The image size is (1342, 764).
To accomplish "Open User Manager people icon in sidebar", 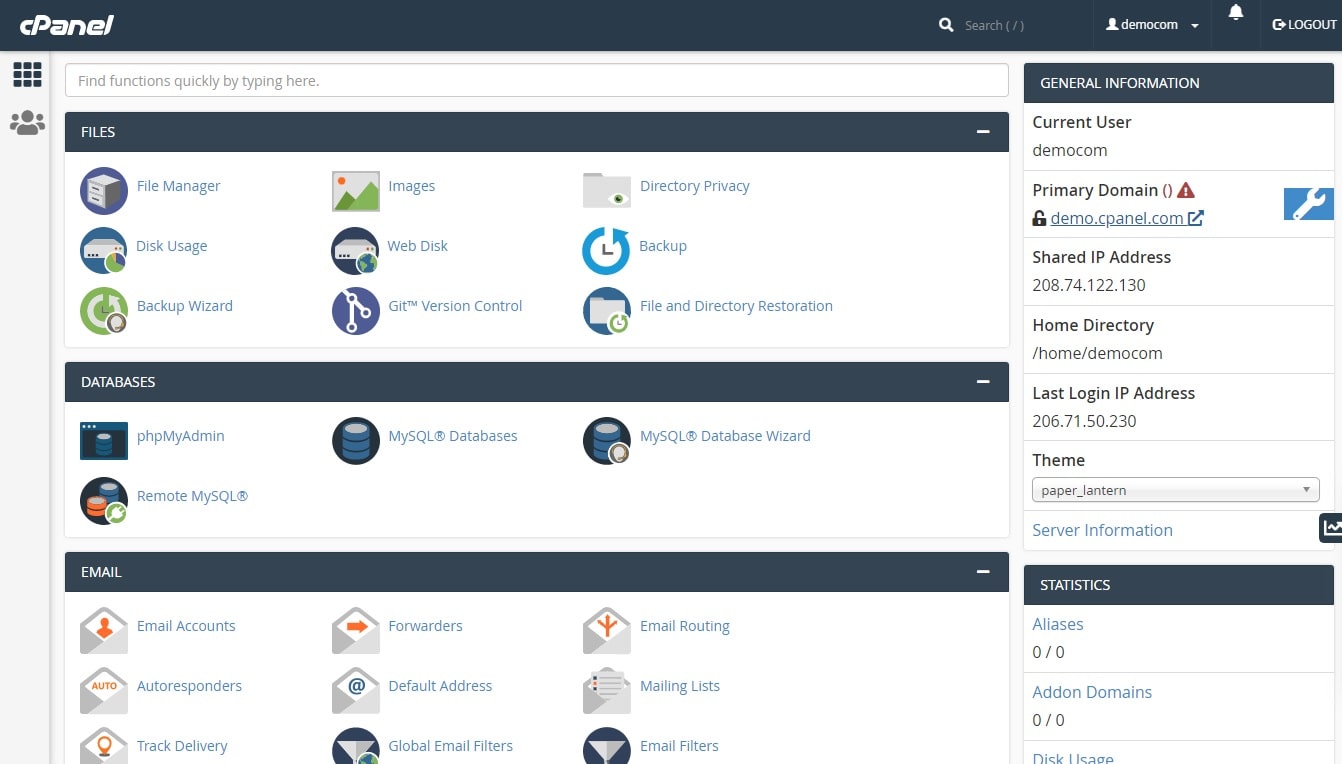I will (27, 123).
